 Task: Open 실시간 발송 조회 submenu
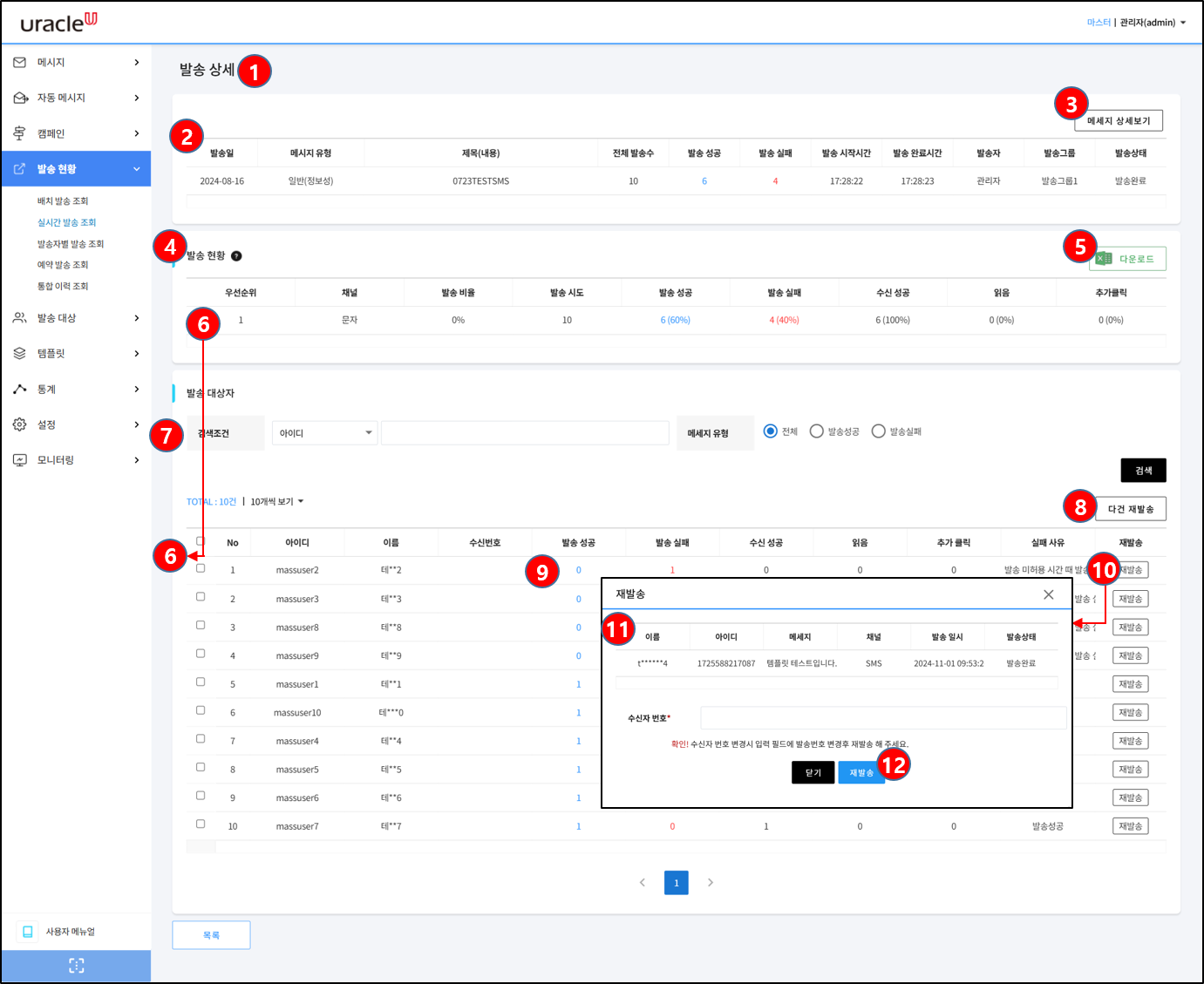click(66, 223)
